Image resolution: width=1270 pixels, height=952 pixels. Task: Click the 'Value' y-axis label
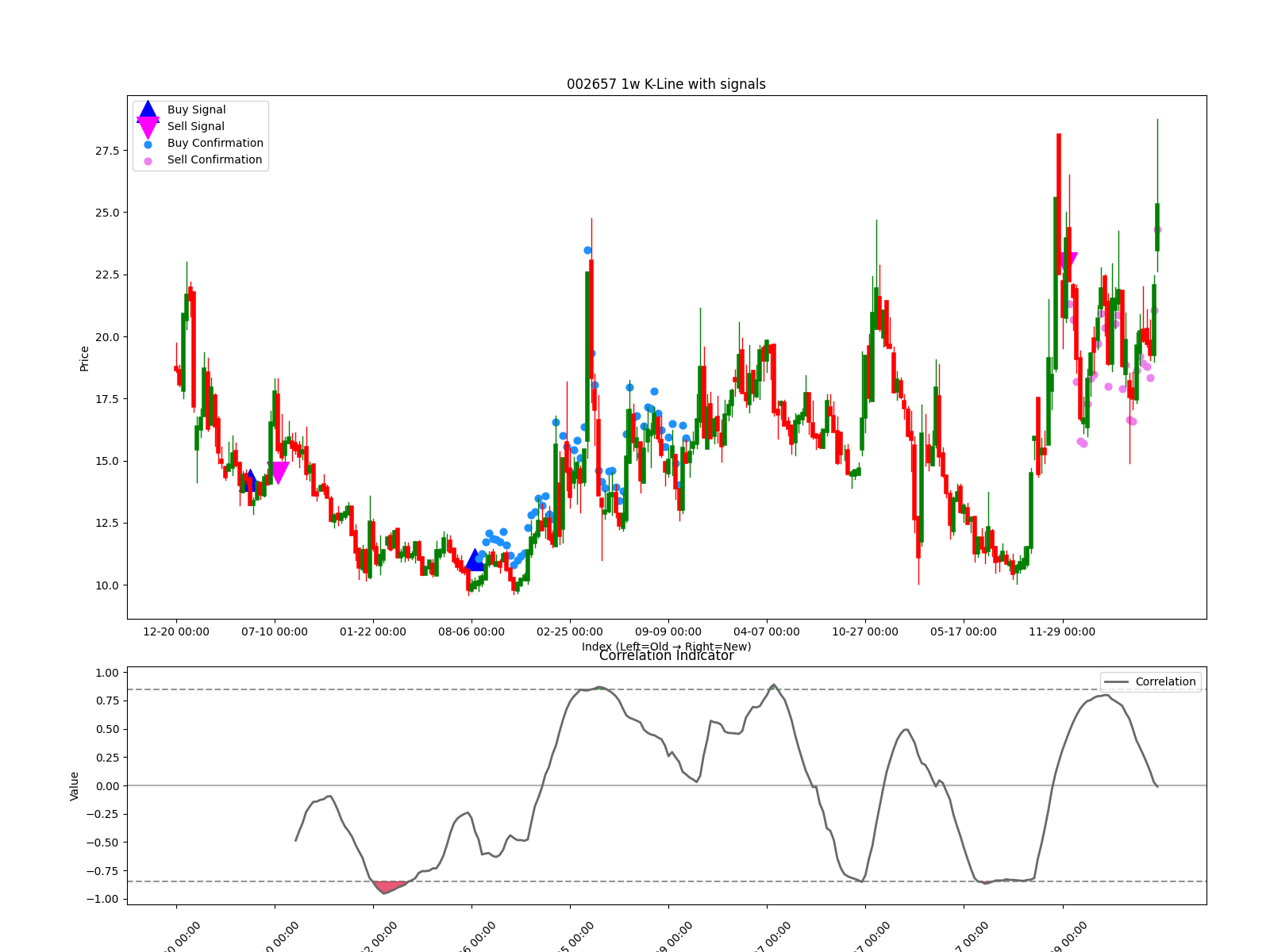[x=75, y=785]
